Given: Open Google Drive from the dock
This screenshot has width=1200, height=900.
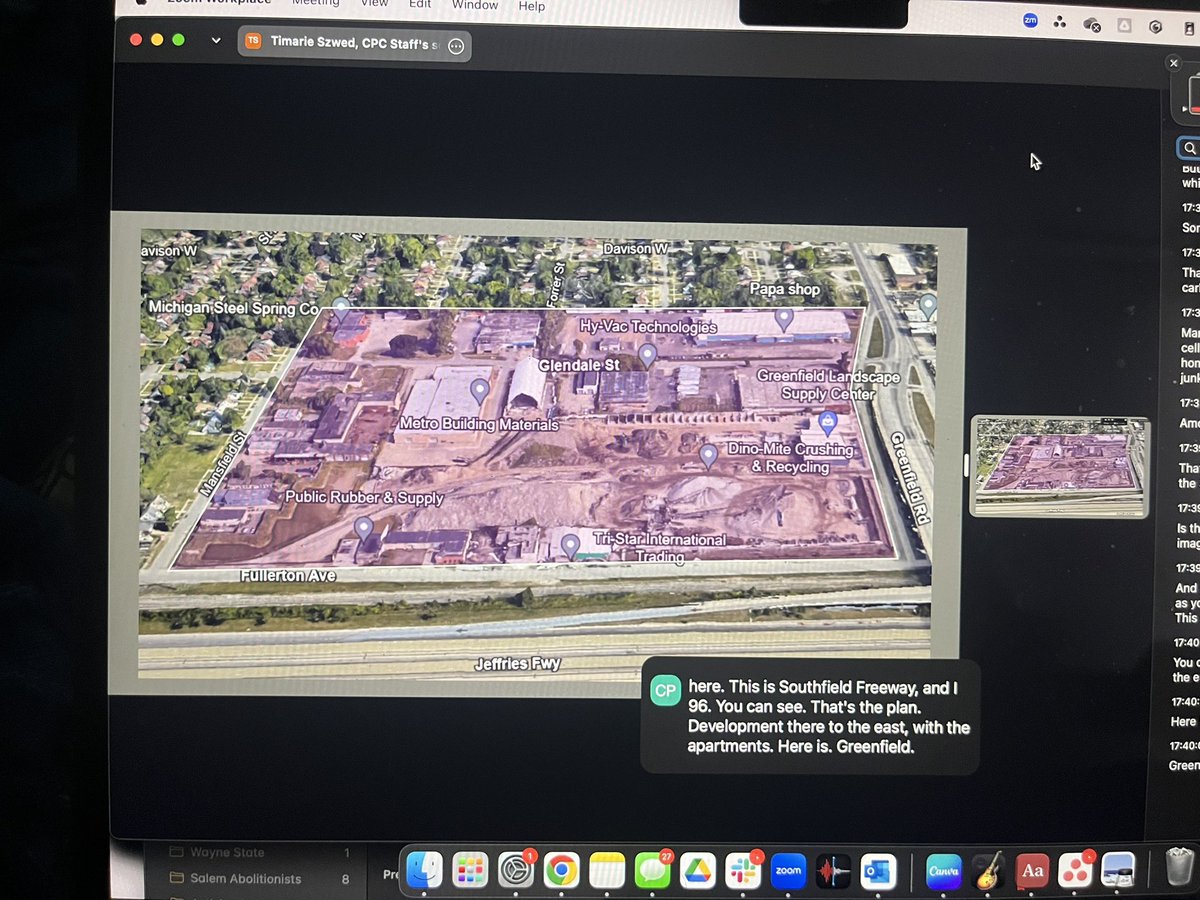Looking at the screenshot, I should tap(698, 871).
